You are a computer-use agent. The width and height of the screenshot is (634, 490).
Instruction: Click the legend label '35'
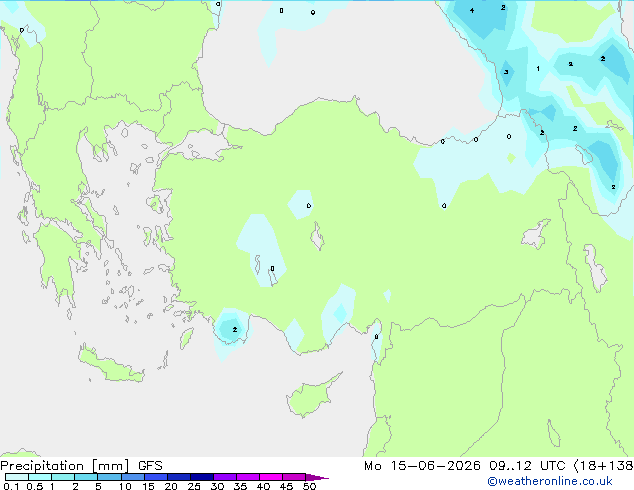click(240, 486)
